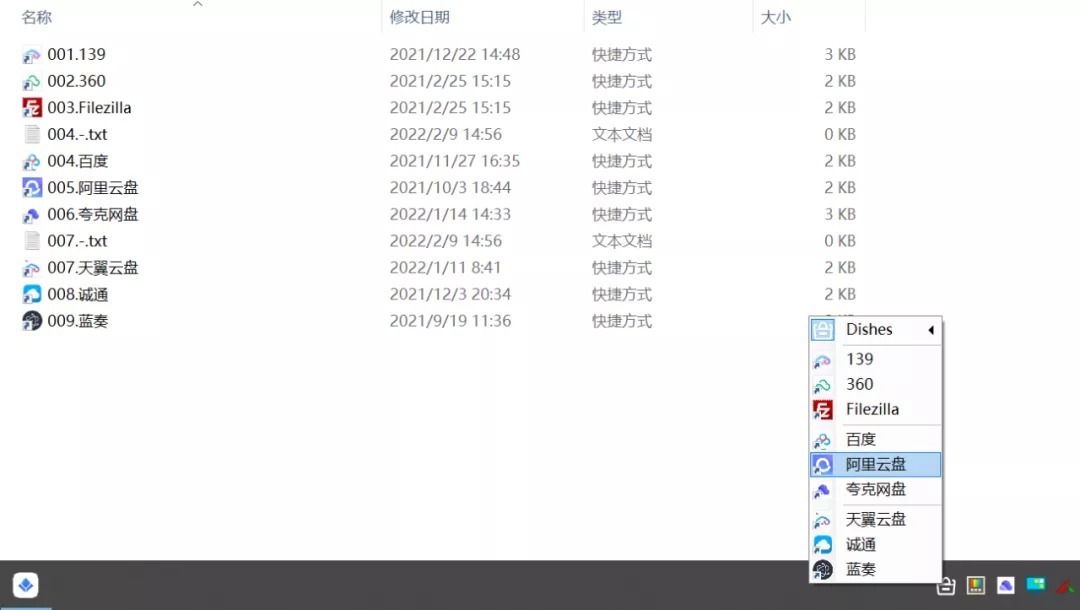Launch 139 from the popup menu
This screenshot has height=610, width=1080.
tap(875, 359)
